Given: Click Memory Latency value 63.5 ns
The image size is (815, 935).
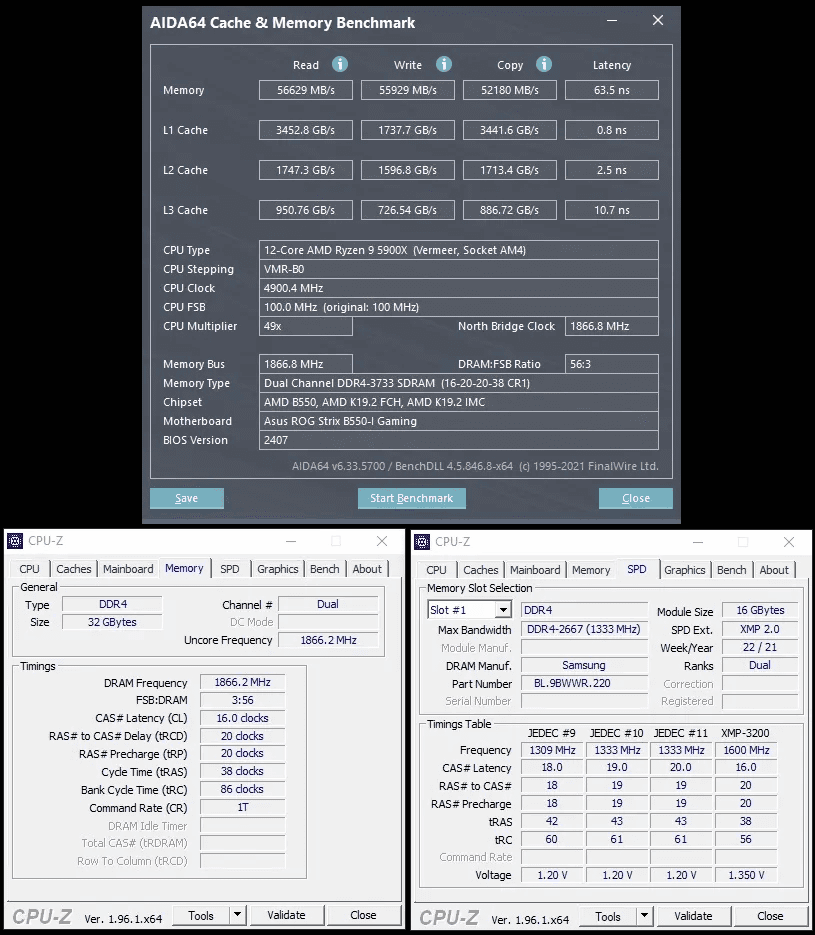Looking at the screenshot, I should coord(612,90).
